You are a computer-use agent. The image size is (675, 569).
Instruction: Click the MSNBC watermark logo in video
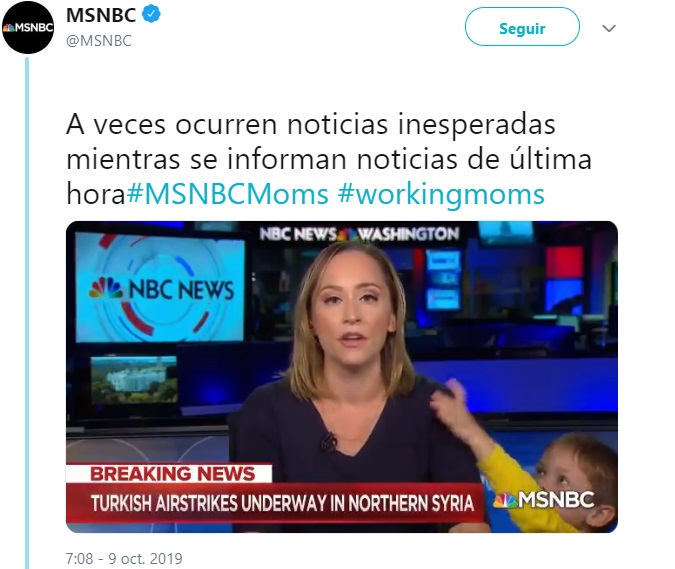pos(544,500)
